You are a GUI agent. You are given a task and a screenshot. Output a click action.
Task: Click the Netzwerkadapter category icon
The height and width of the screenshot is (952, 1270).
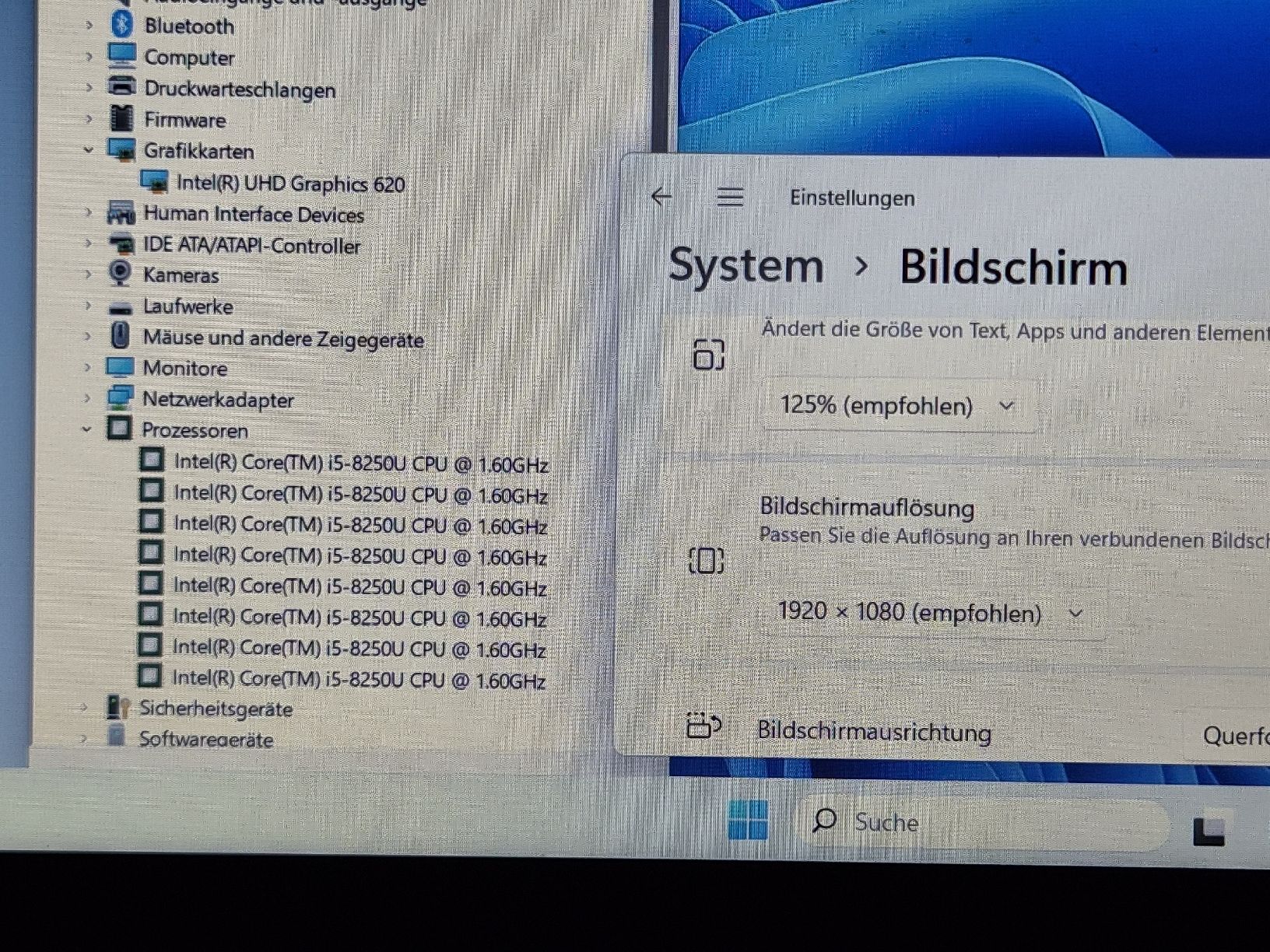pyautogui.click(x=119, y=397)
